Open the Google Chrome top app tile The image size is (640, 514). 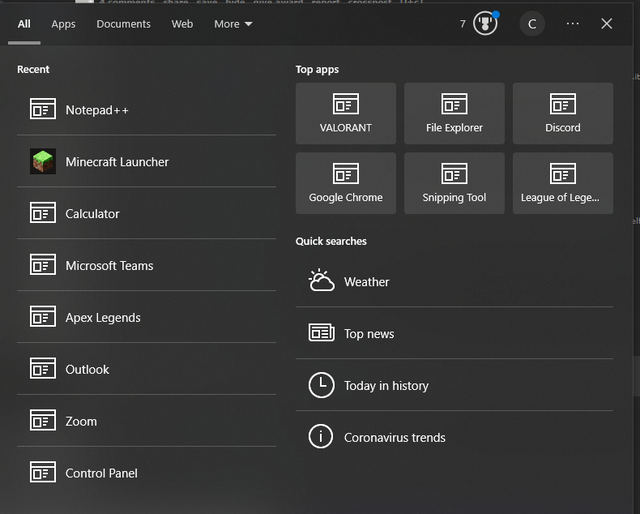click(x=346, y=183)
